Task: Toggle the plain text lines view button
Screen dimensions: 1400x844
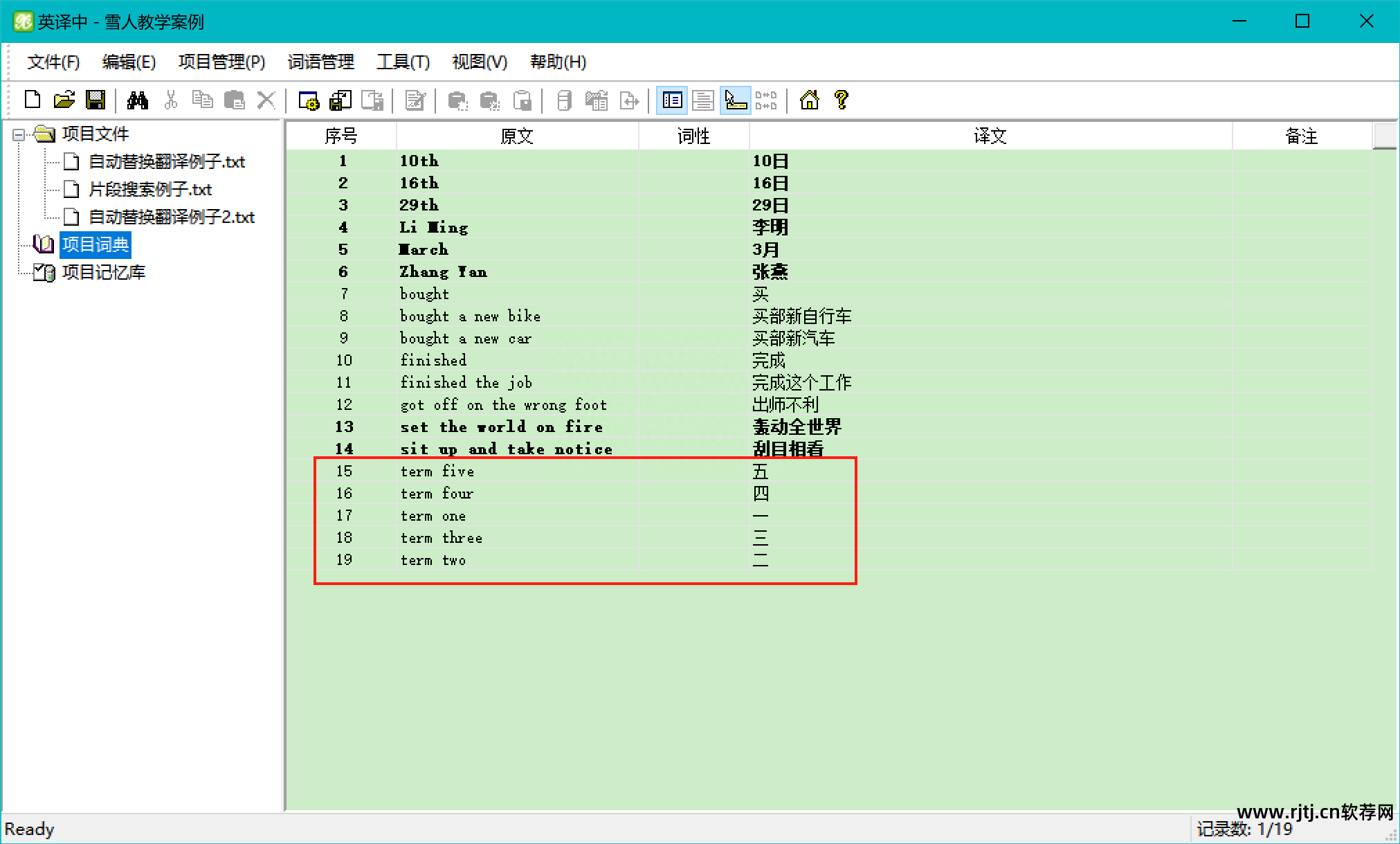Action: pos(703,101)
